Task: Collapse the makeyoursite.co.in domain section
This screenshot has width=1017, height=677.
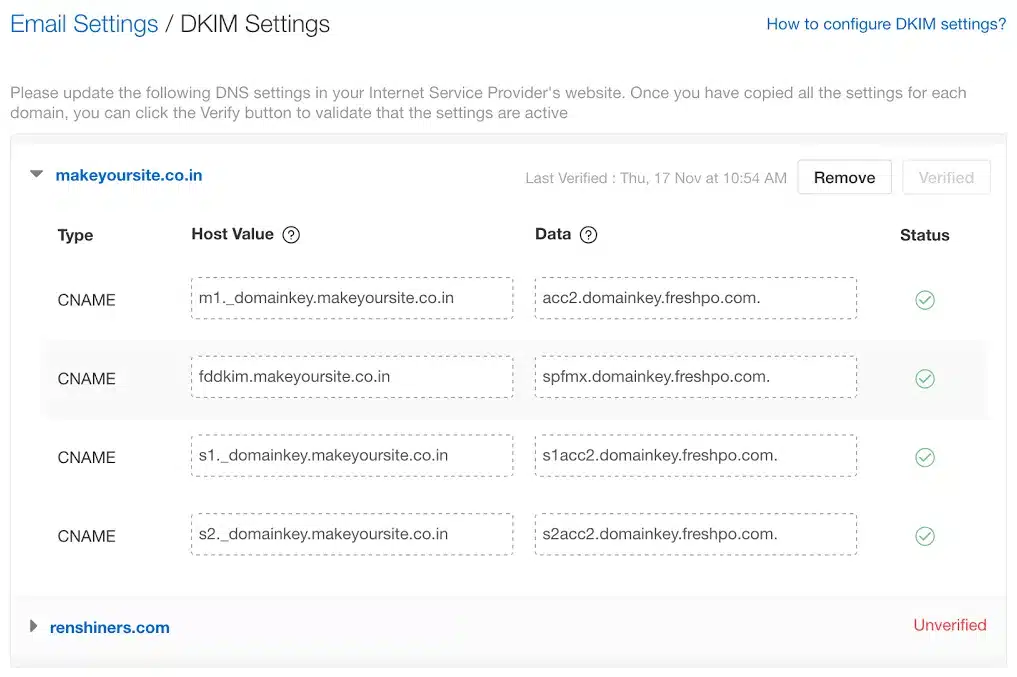Action: [37, 175]
